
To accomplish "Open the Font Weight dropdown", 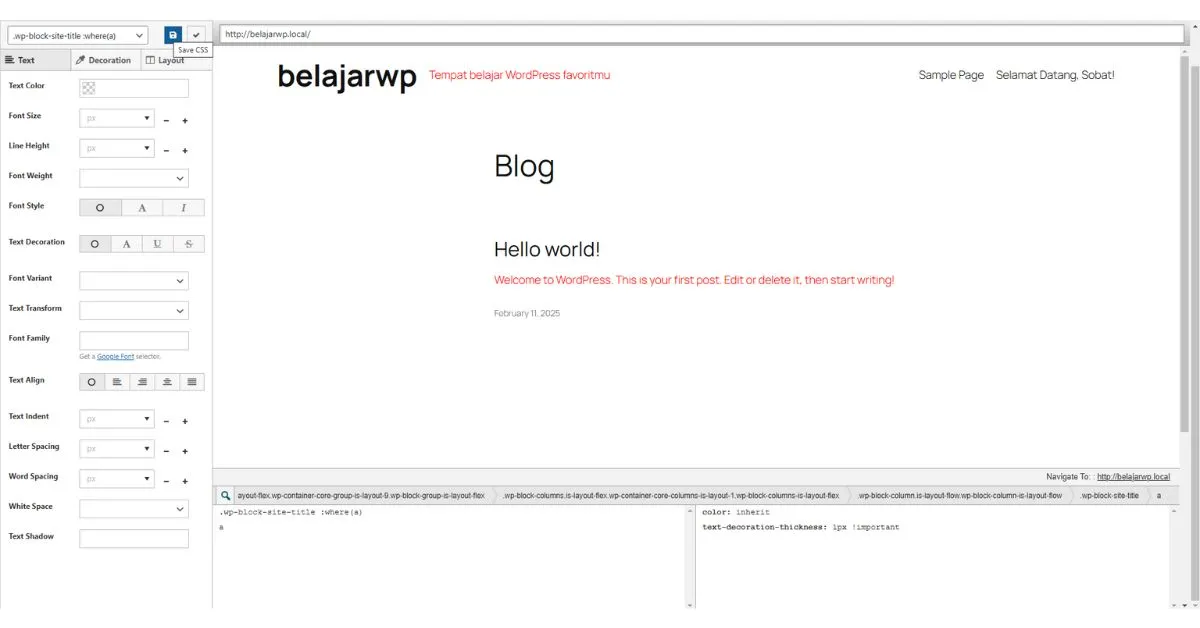I will [x=134, y=177].
